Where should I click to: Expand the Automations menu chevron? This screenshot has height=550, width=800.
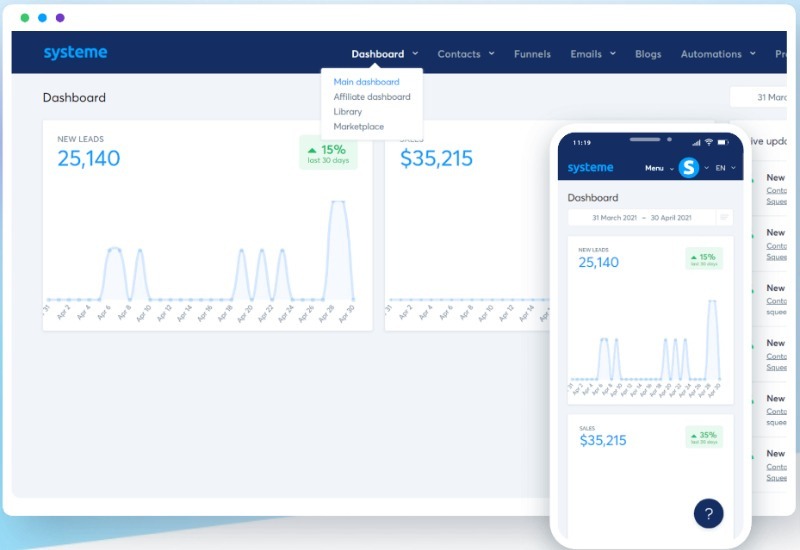point(753,54)
